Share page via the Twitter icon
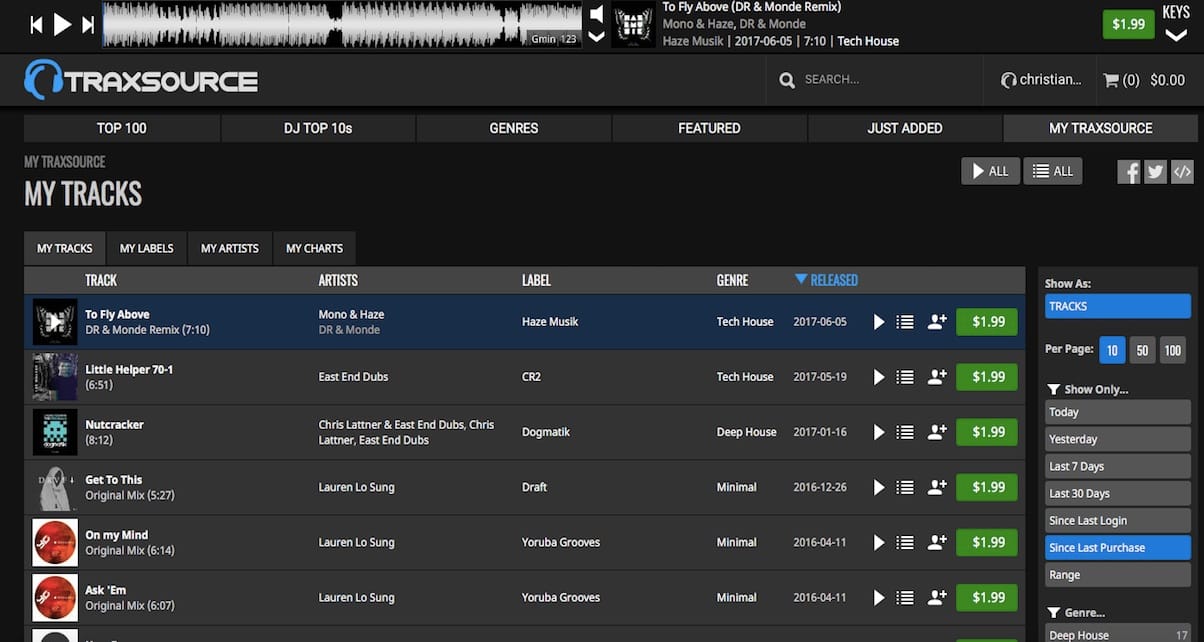This screenshot has width=1204, height=642. coord(1155,171)
